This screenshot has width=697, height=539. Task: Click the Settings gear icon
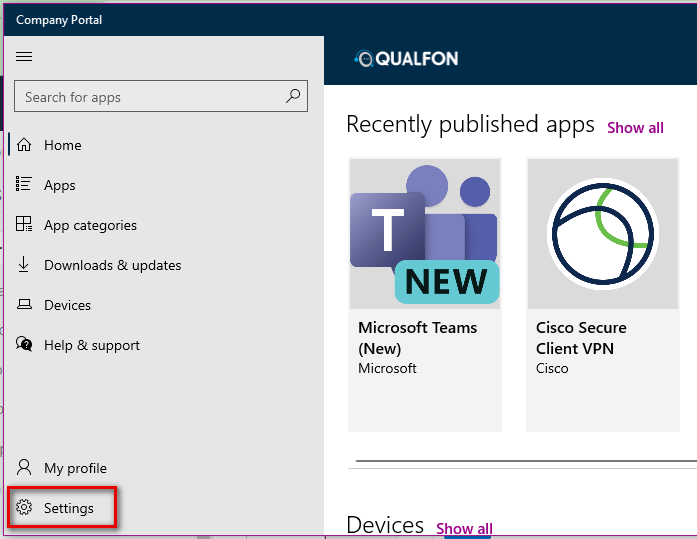coord(24,507)
